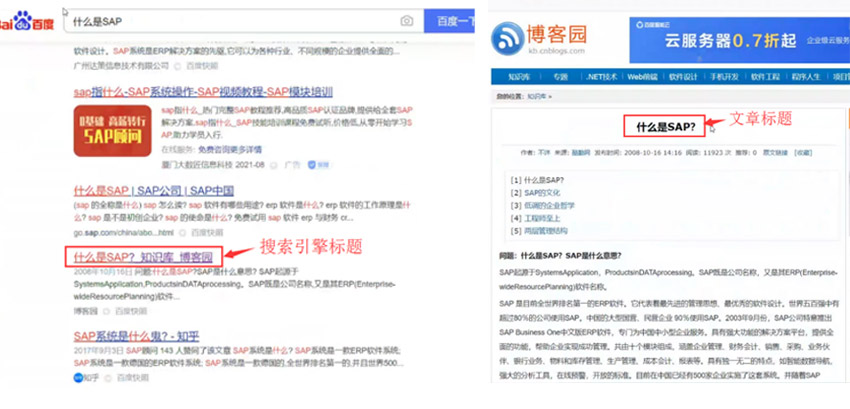Open 手机开发 nav tab
This screenshot has height=409, width=850.
pyautogui.click(x=724, y=76)
